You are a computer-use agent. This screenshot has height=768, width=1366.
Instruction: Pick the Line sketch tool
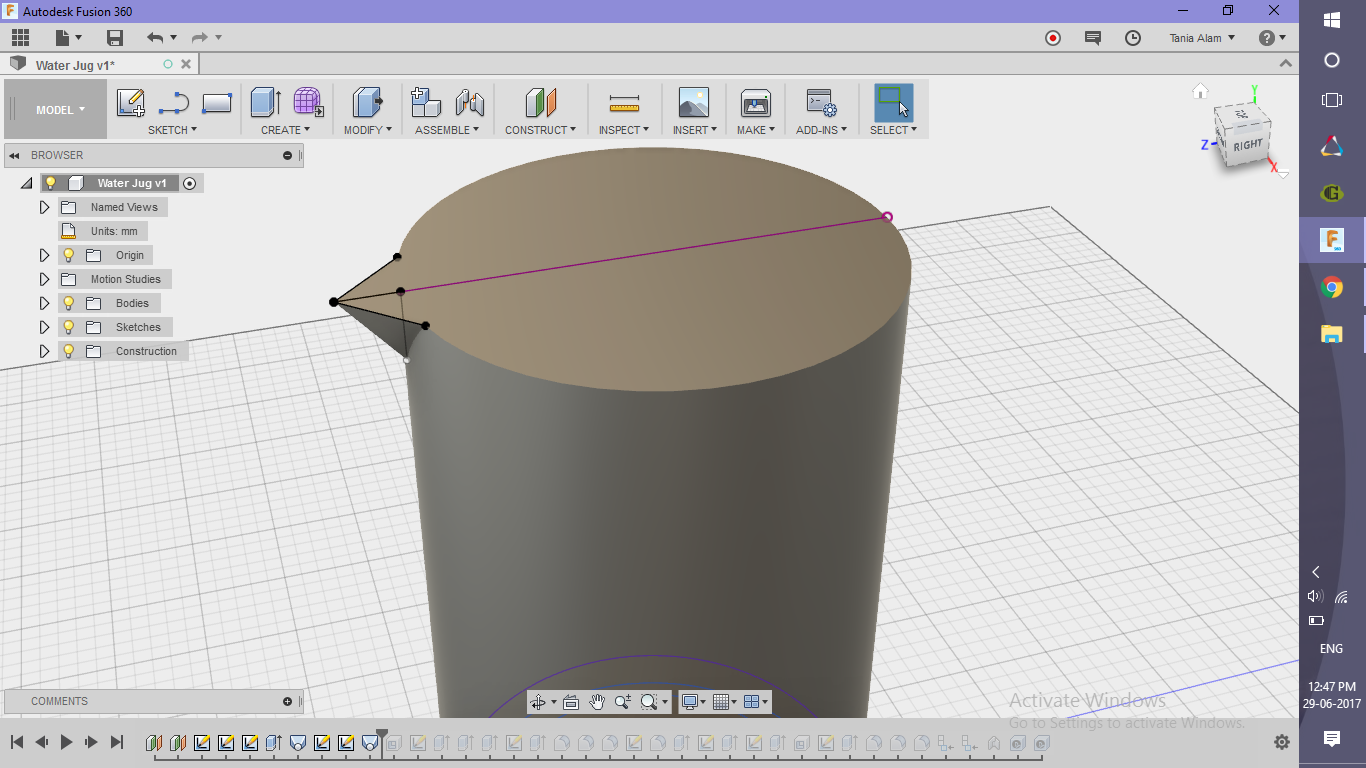[174, 103]
